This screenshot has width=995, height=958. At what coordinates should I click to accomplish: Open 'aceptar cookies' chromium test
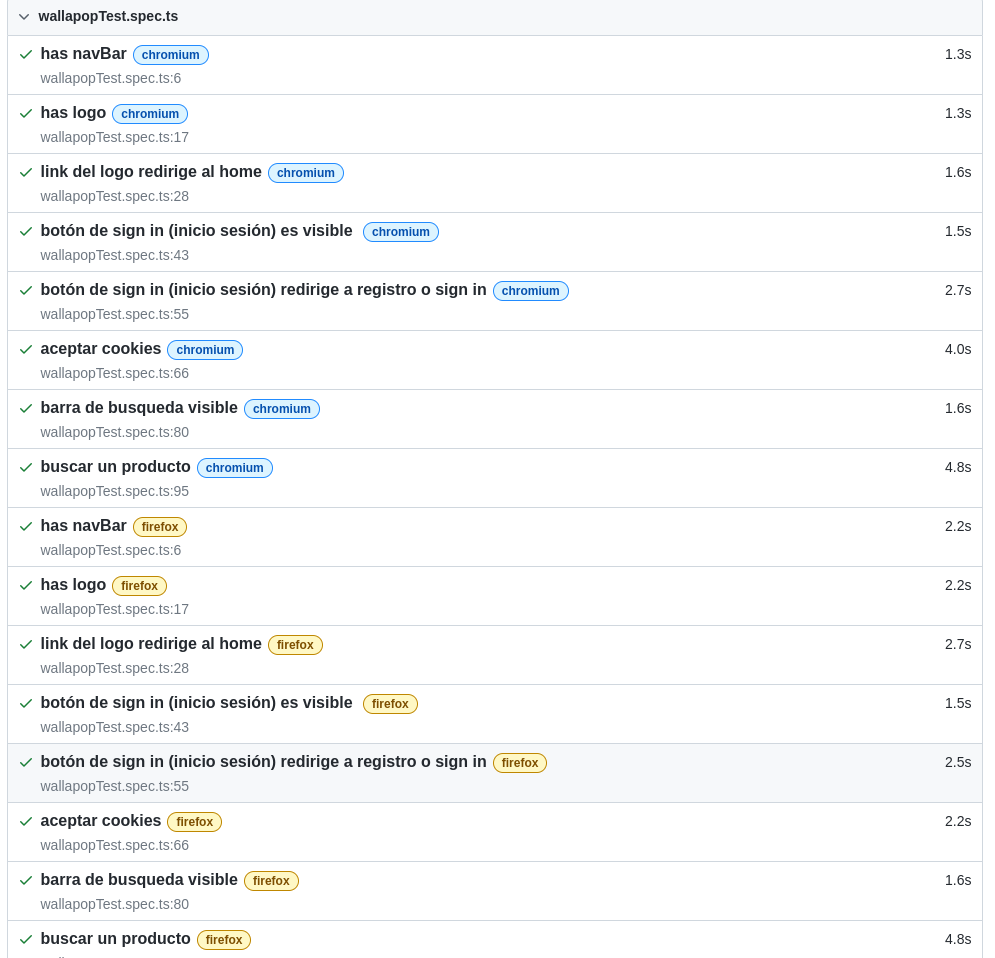101,349
